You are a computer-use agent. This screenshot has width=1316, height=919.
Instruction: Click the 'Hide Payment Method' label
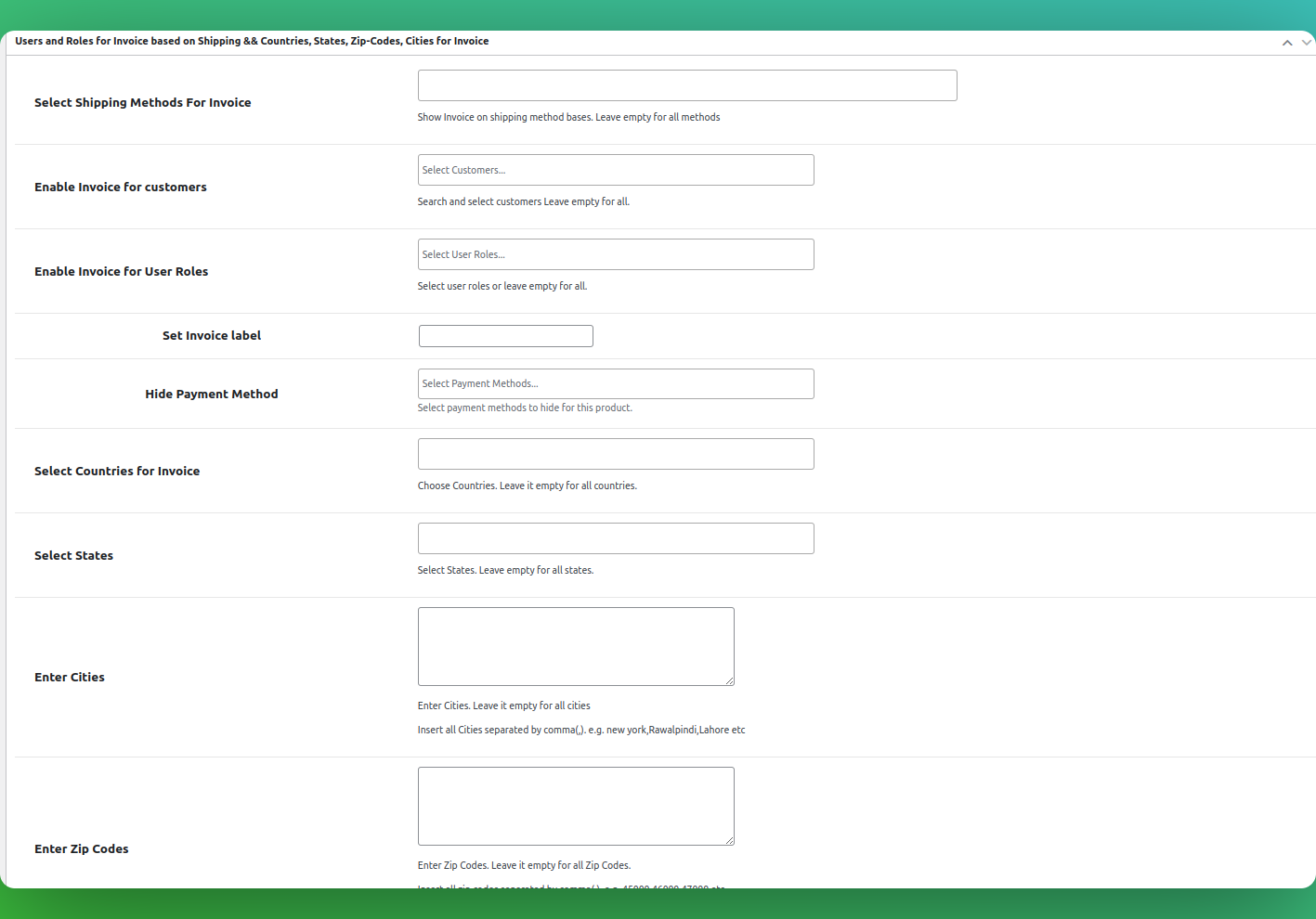(x=212, y=395)
